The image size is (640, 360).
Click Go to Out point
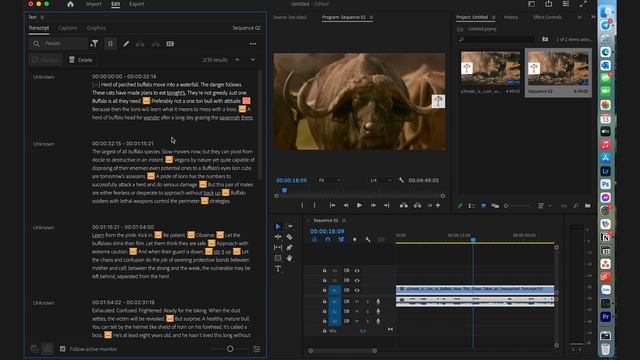[x=387, y=205]
